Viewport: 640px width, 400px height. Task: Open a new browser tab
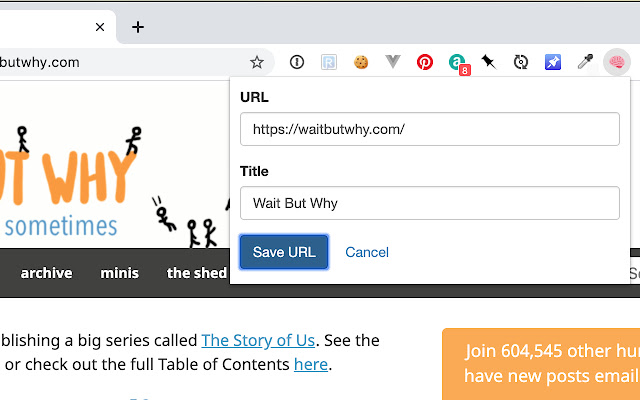138,27
